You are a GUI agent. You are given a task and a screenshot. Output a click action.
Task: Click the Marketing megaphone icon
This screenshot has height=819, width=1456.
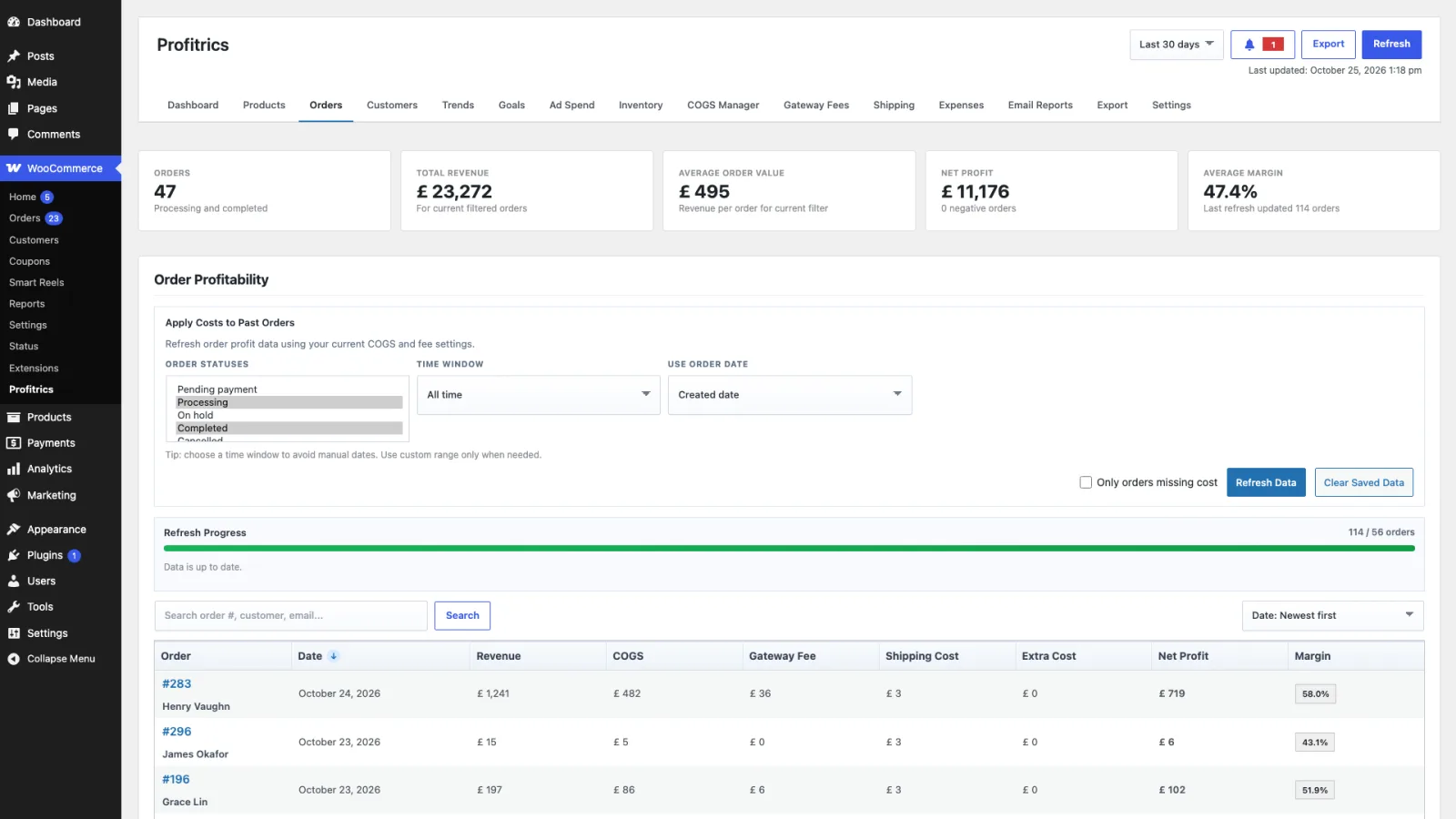pos(14,495)
